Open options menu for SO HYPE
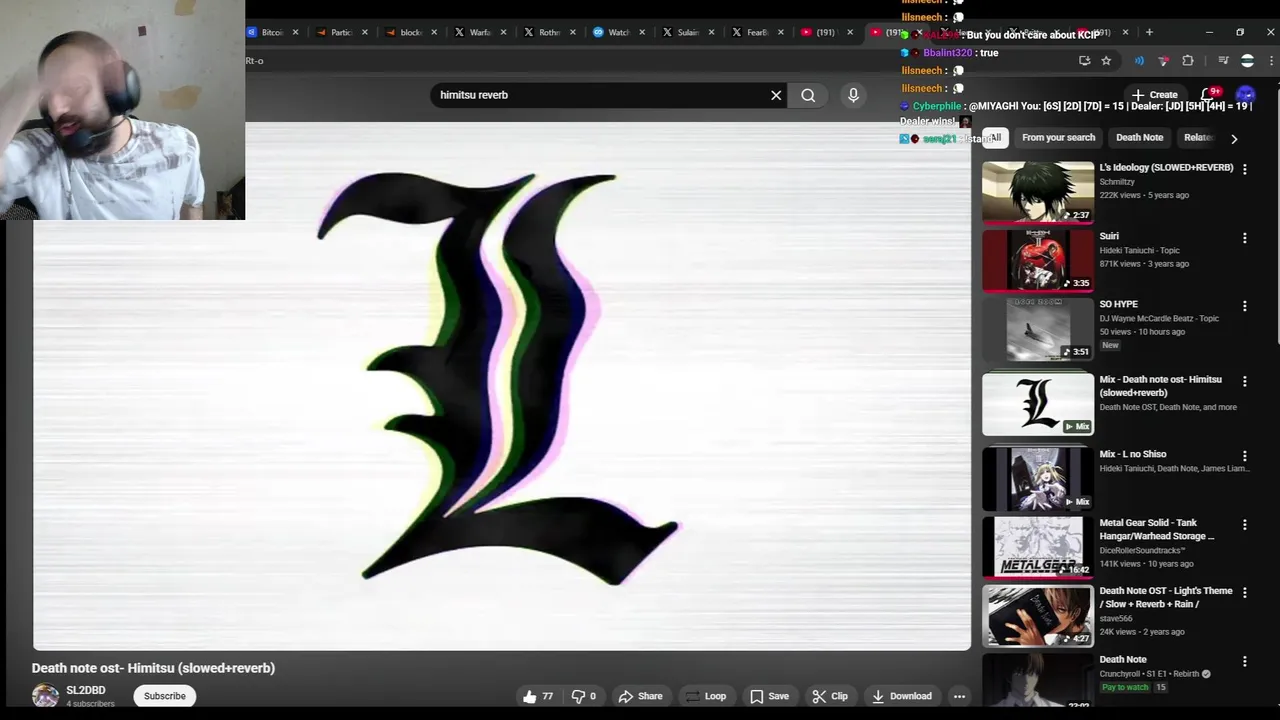This screenshot has height=720, width=1280. point(1245,306)
